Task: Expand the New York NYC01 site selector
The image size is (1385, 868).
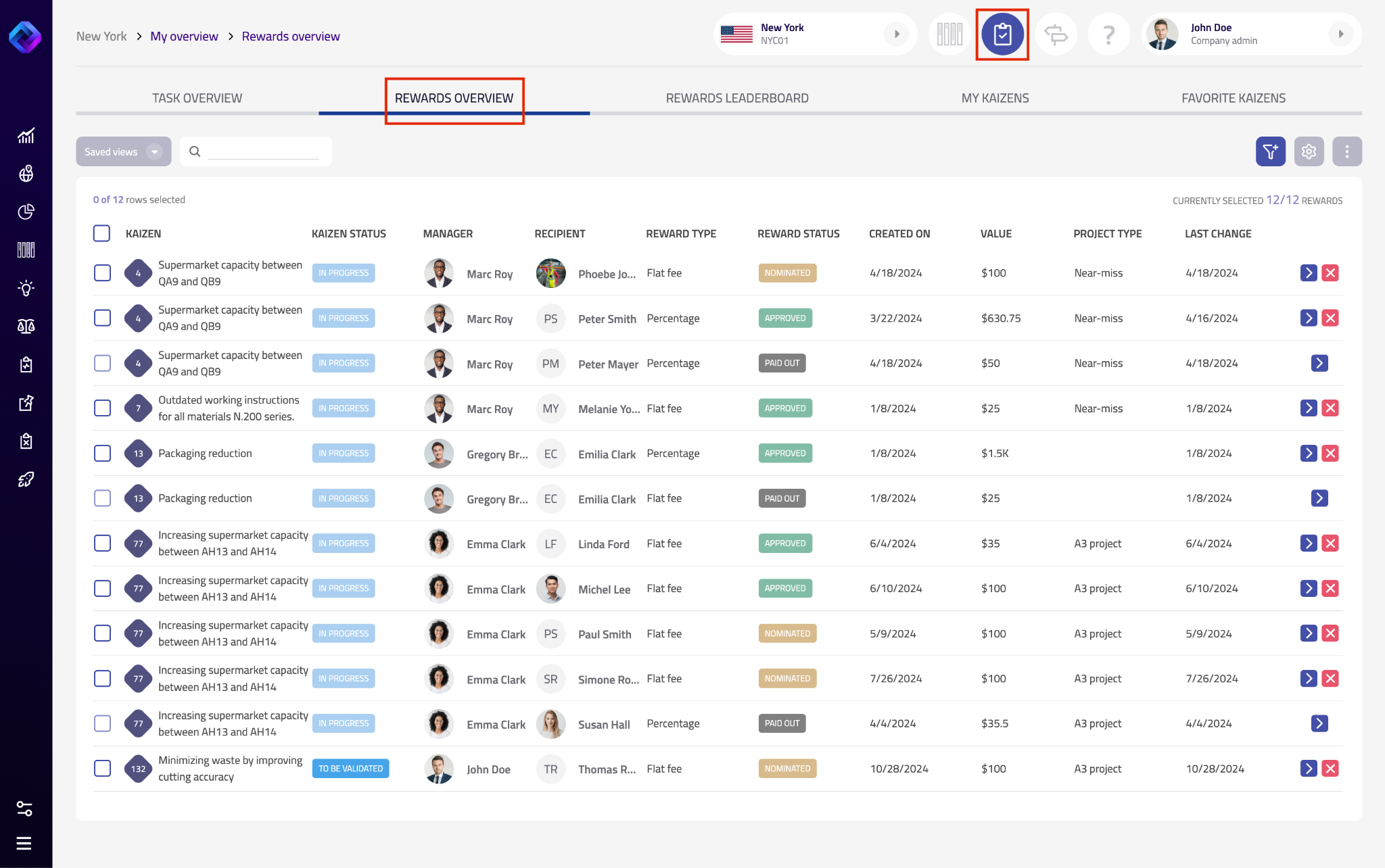Action: pyautogui.click(x=896, y=34)
